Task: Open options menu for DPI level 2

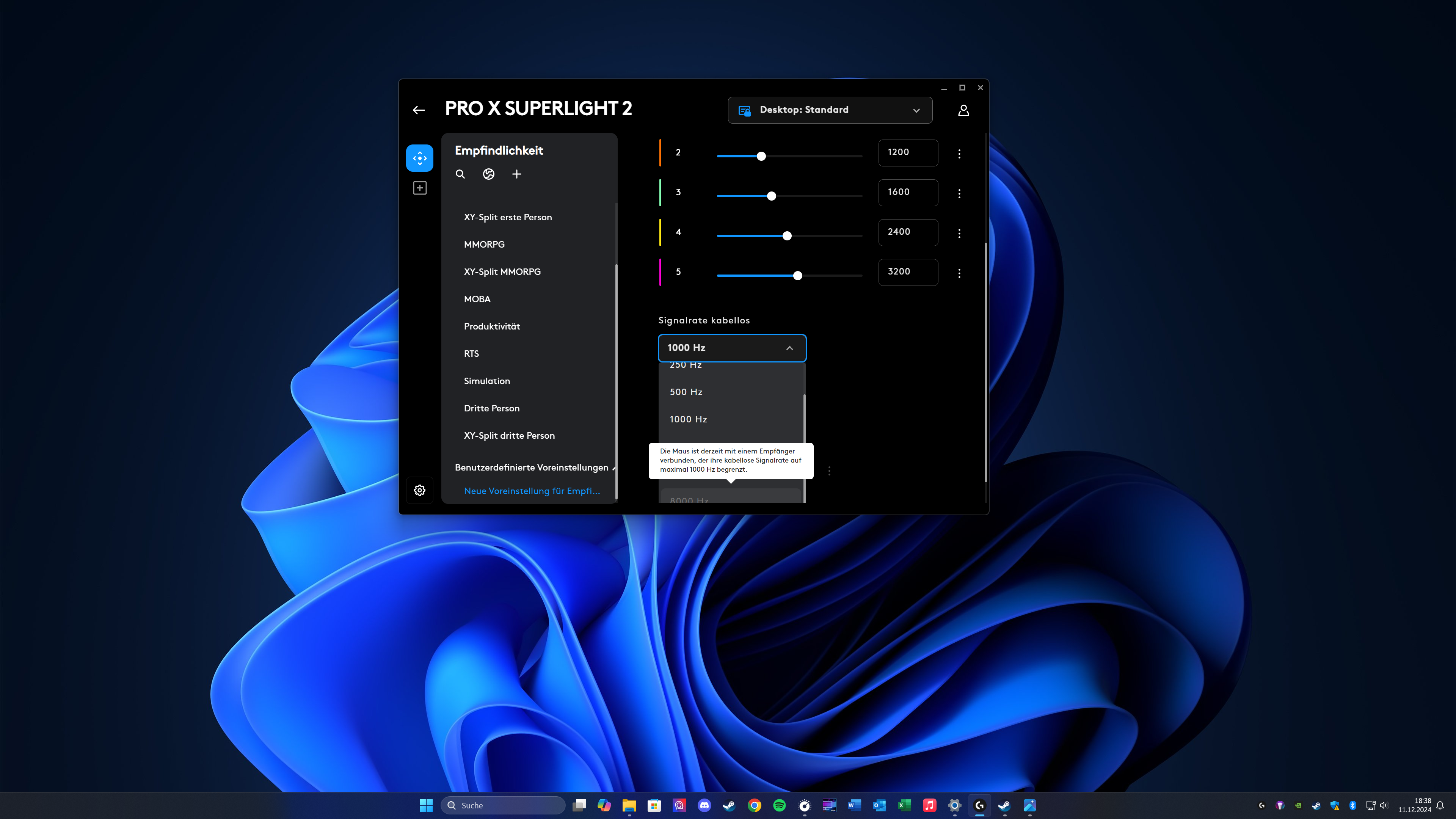Action: click(959, 154)
